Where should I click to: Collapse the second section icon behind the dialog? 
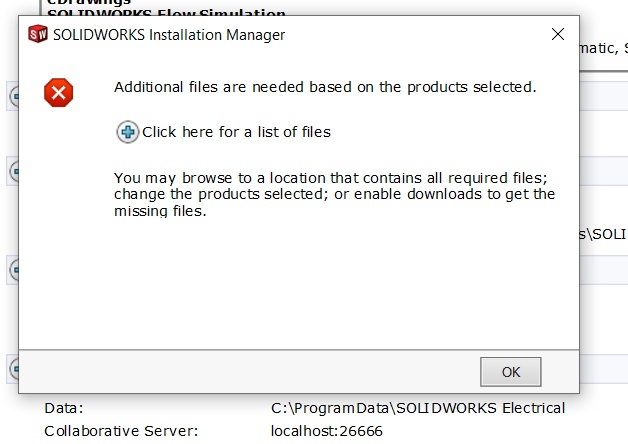(x=14, y=171)
